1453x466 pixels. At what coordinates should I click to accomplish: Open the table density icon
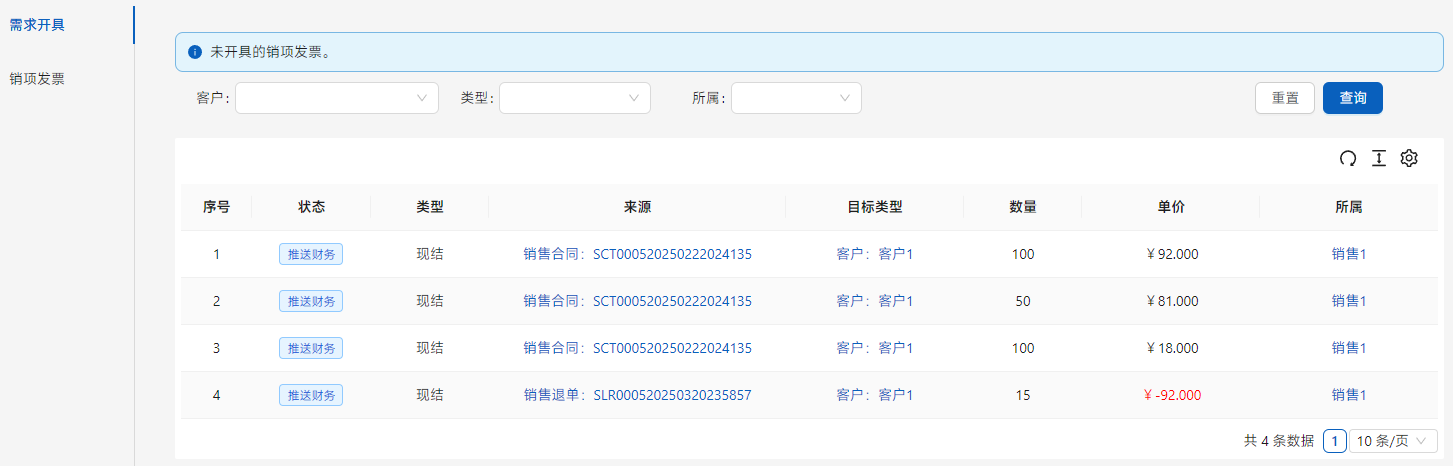(x=1379, y=158)
